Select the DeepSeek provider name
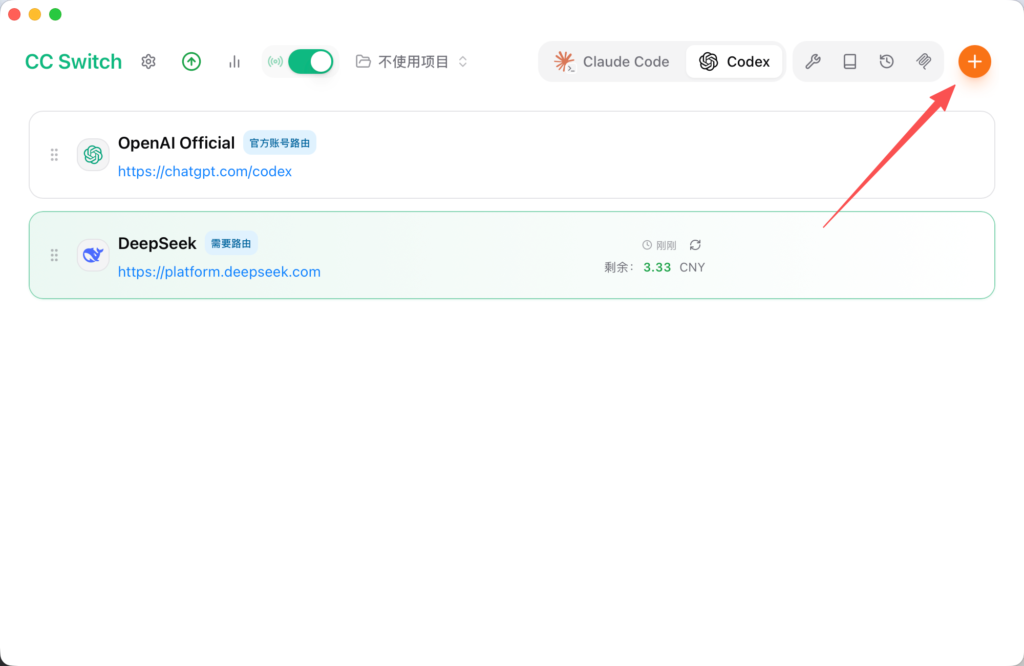Screen dimensions: 1024x666 coord(157,244)
